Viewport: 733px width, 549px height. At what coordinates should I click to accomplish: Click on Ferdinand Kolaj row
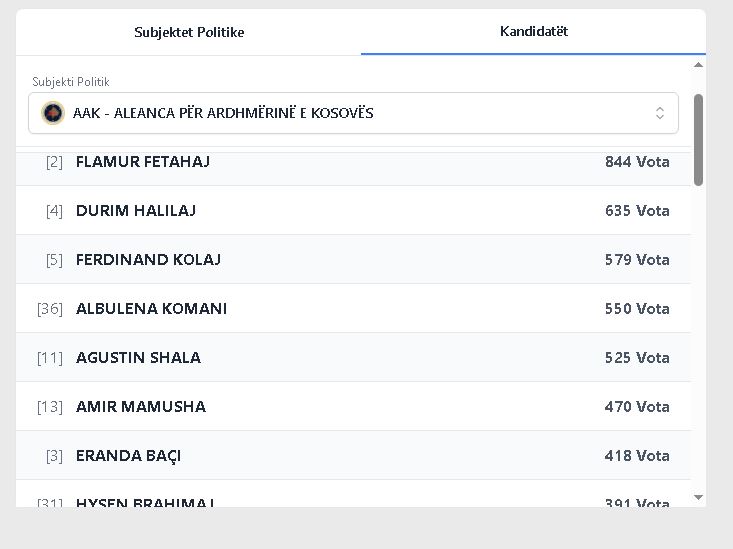148,259
